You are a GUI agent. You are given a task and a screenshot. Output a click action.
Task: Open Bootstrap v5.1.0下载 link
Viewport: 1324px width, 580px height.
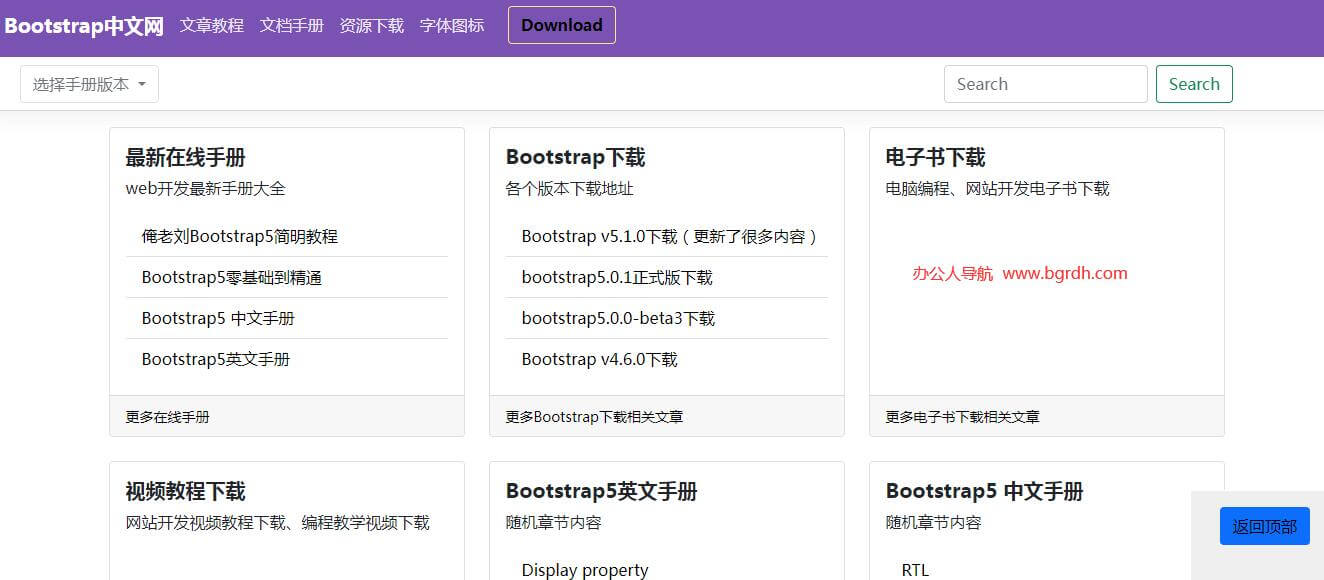[670, 236]
